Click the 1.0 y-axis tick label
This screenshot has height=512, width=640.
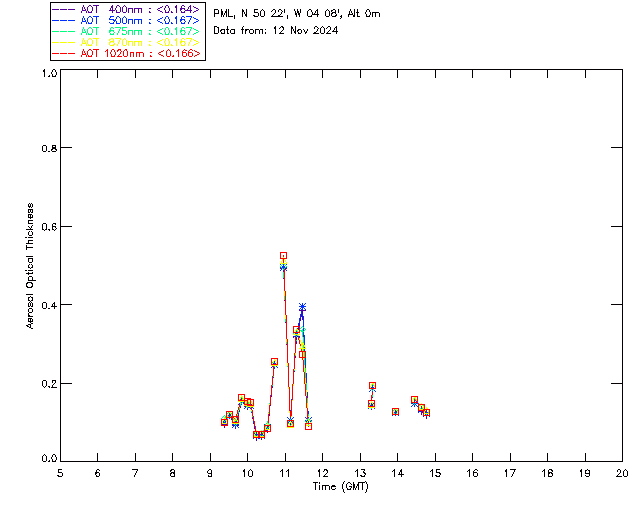pos(49,73)
